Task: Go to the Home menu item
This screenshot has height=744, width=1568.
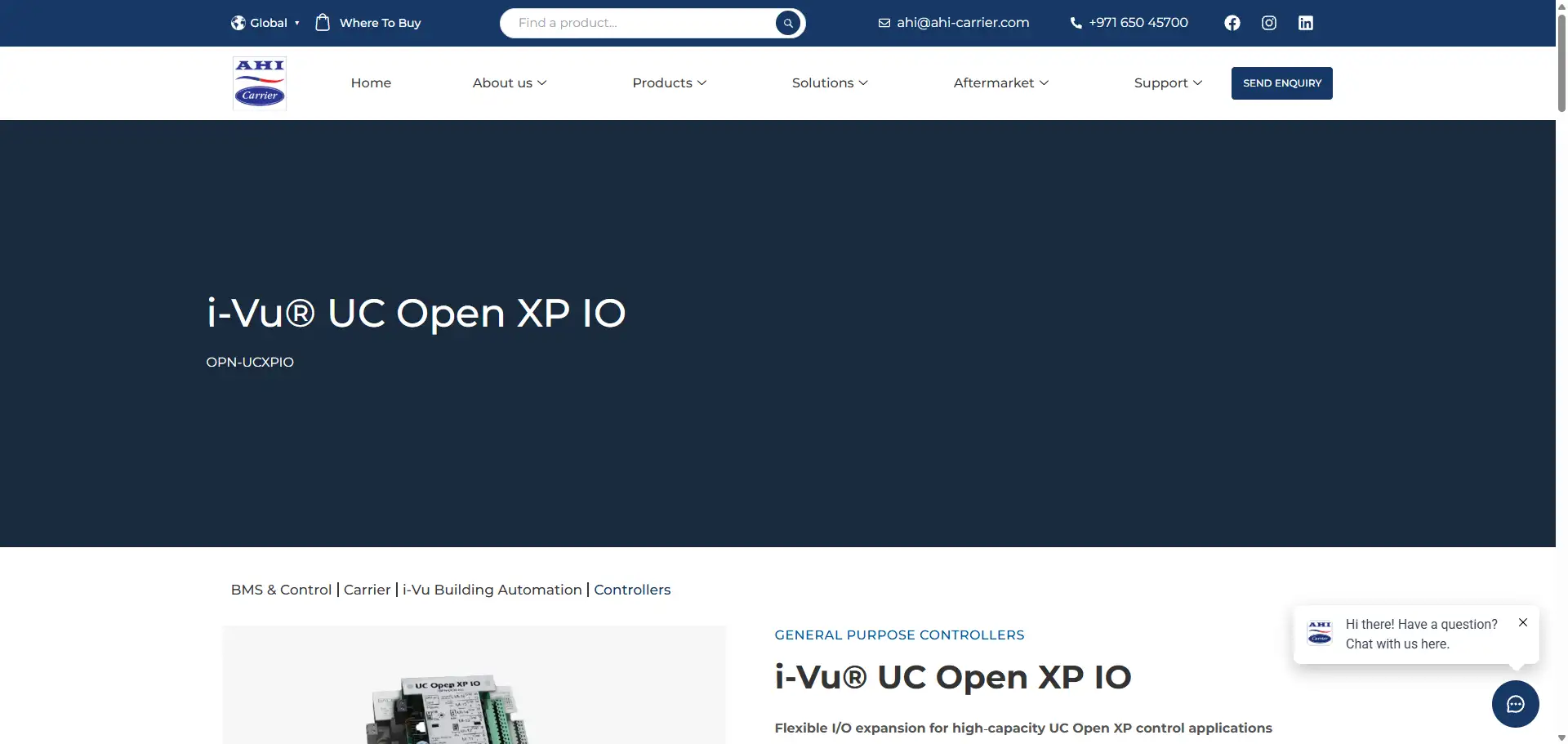Action: [371, 82]
